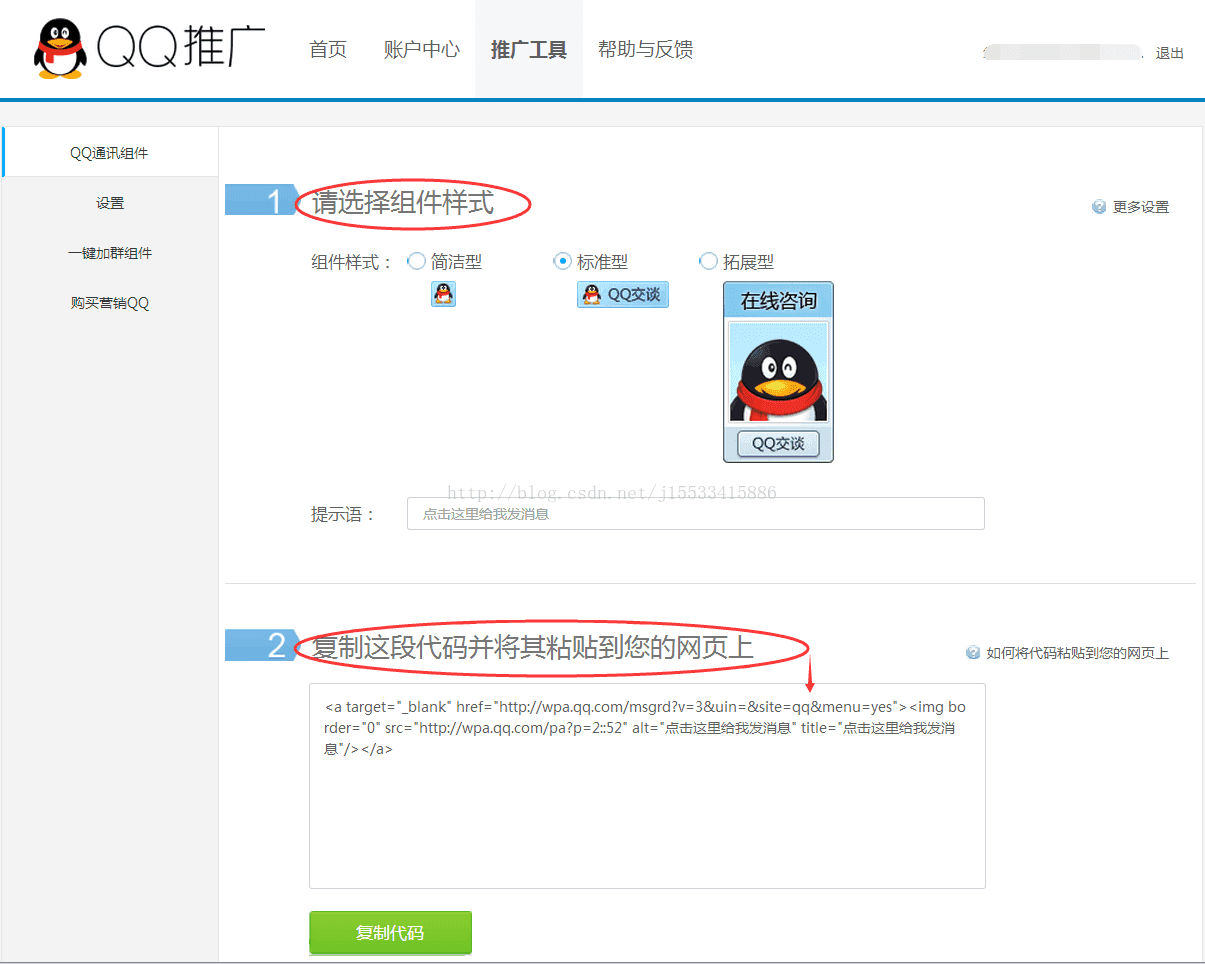Click the QQ penguin logo
Viewport: 1205px width, 964px height.
[x=59, y=48]
